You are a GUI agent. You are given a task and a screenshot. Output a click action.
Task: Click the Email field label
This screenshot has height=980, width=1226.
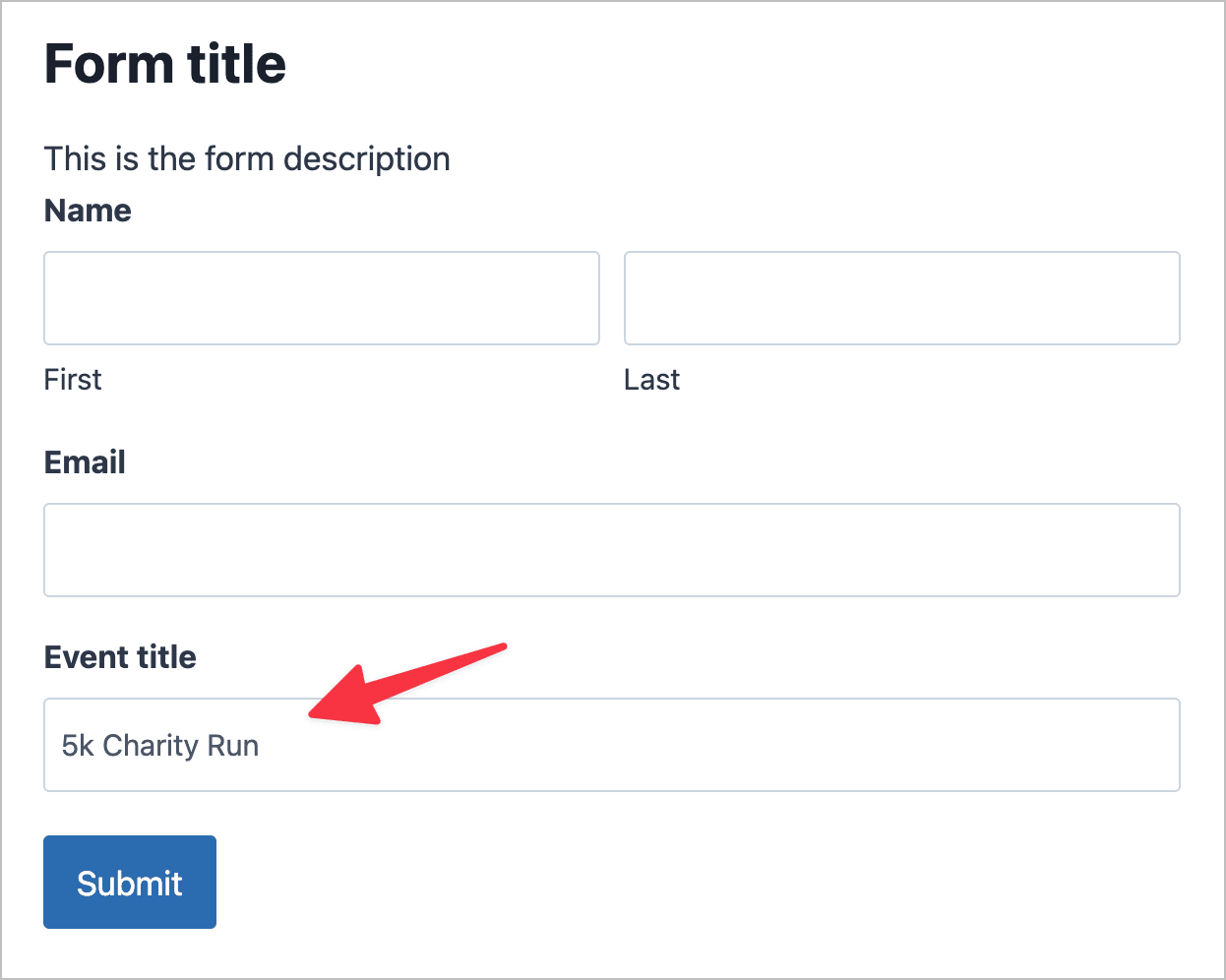[84, 462]
